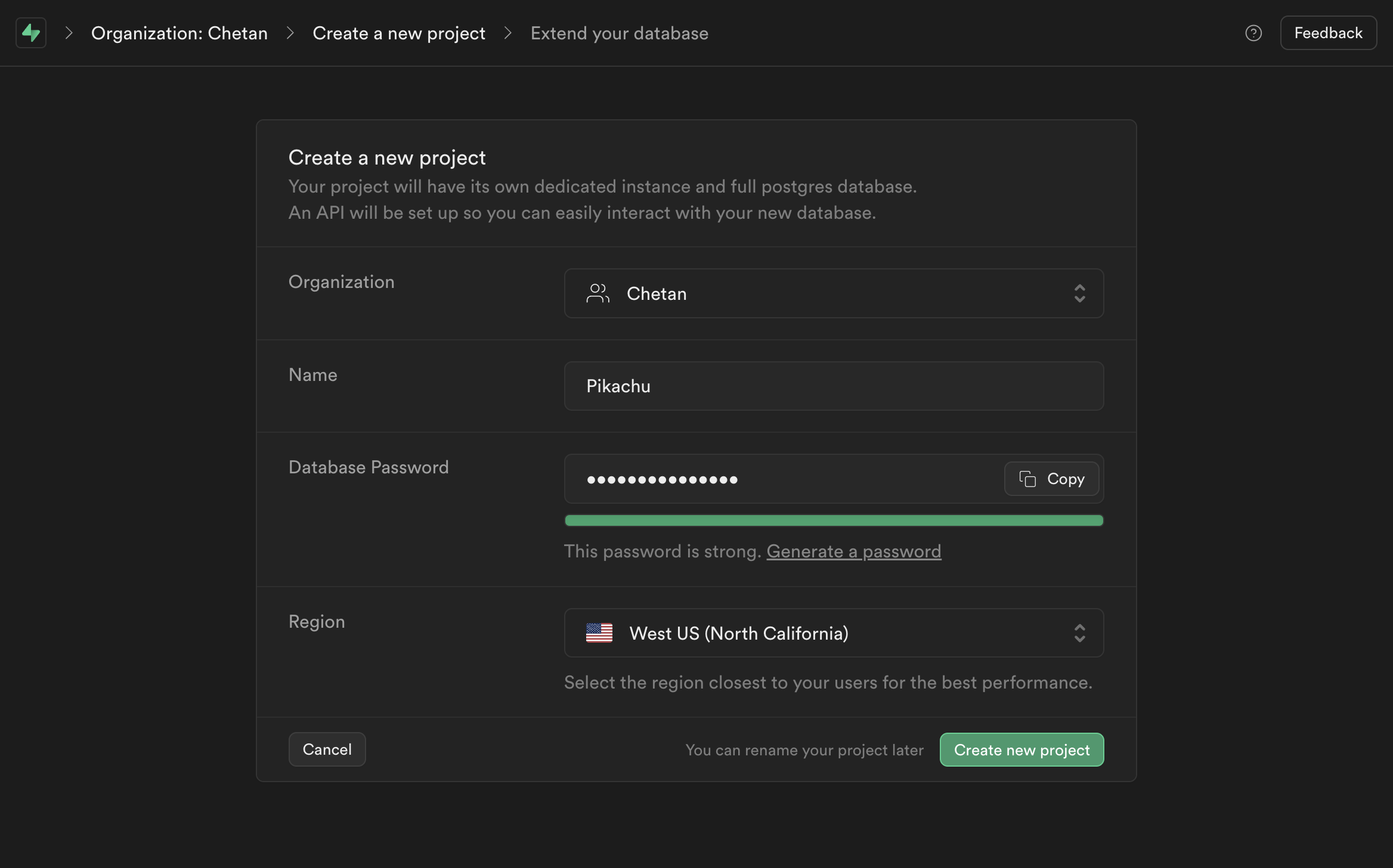
Task: Click the Supabase lightning bolt icon
Action: (30, 32)
